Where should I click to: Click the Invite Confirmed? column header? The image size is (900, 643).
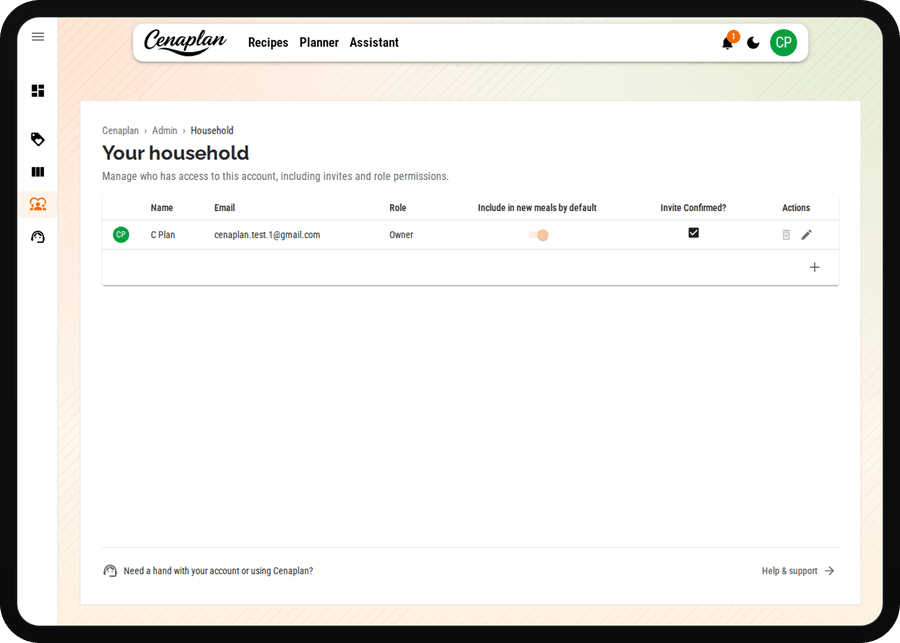(693, 208)
